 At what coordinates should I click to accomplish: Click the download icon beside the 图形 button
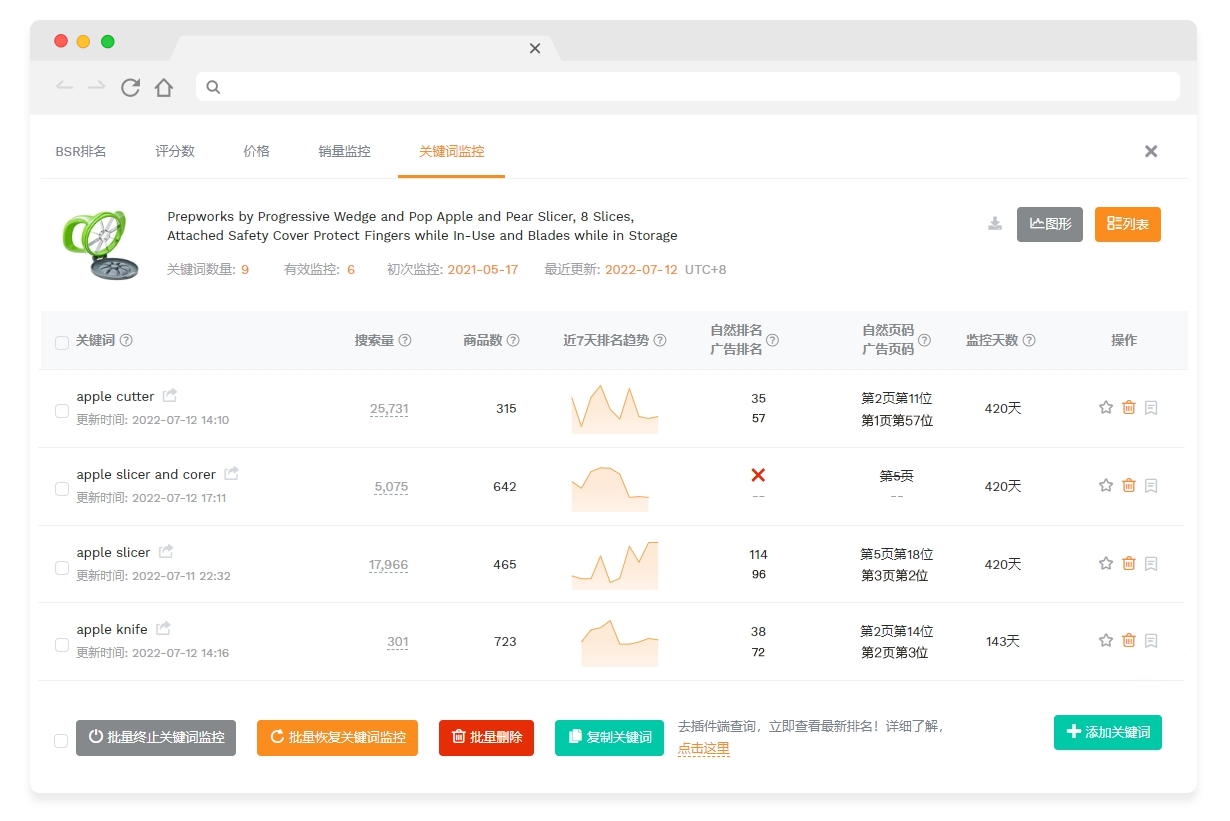[994, 224]
